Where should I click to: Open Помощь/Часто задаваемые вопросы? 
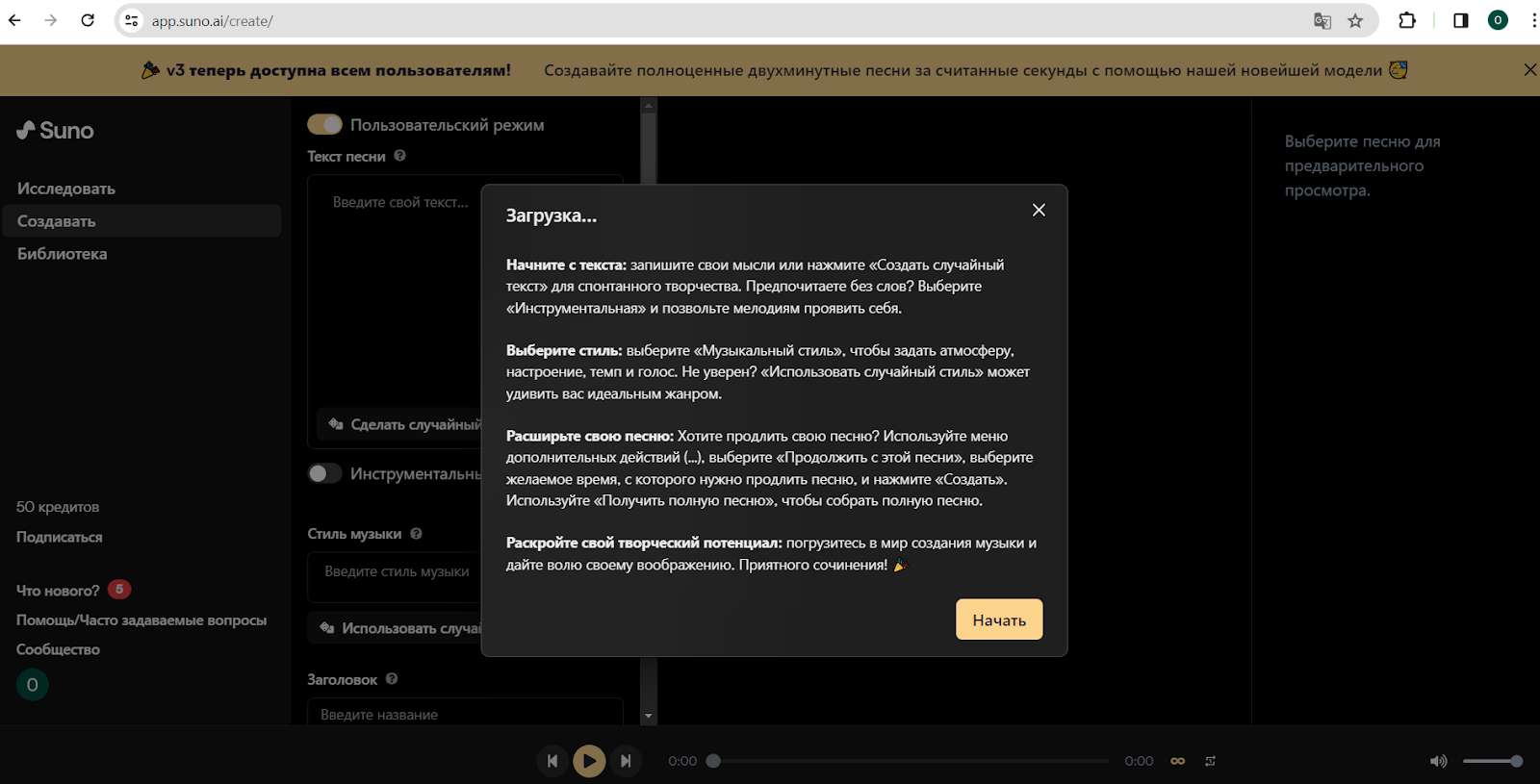(141, 620)
